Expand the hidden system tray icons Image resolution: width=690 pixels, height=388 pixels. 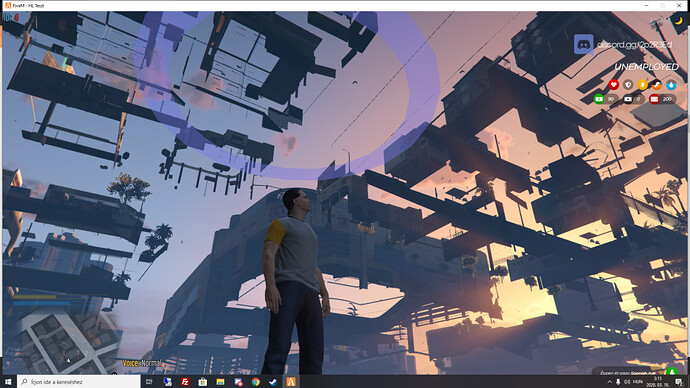point(609,382)
